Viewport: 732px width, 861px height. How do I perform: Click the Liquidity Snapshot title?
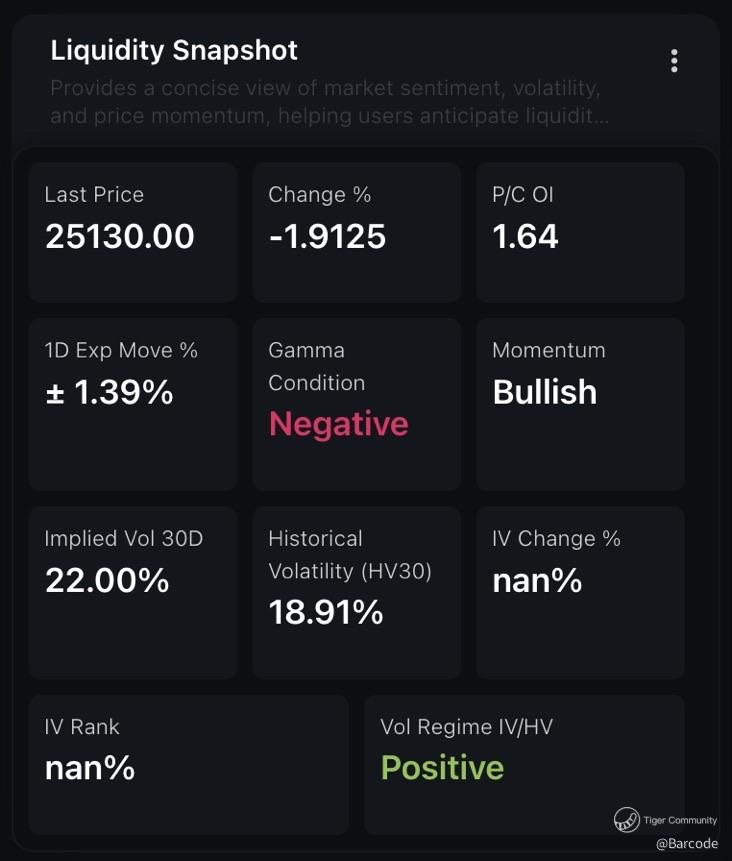[174, 50]
